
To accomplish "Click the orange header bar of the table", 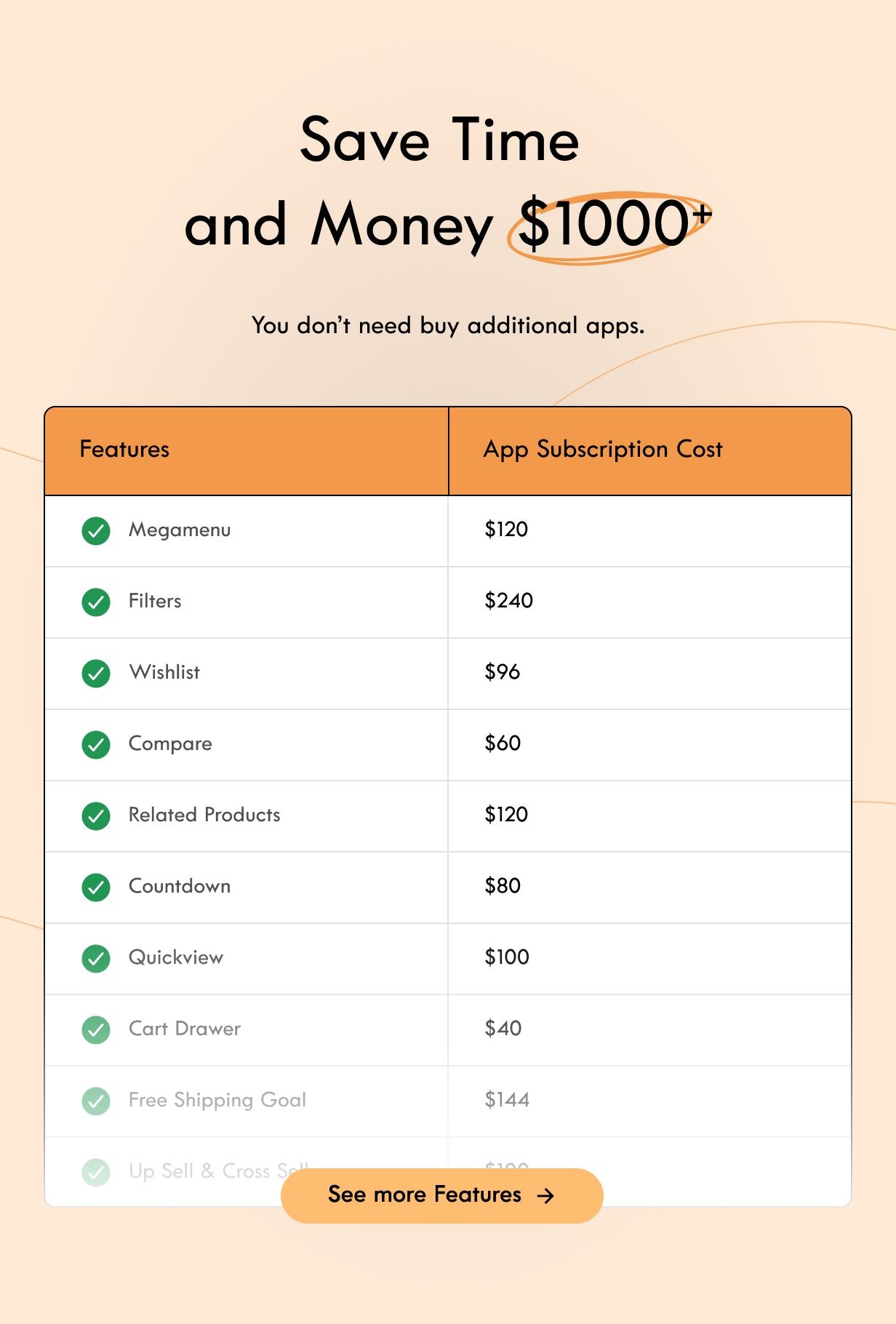I will click(x=448, y=450).
